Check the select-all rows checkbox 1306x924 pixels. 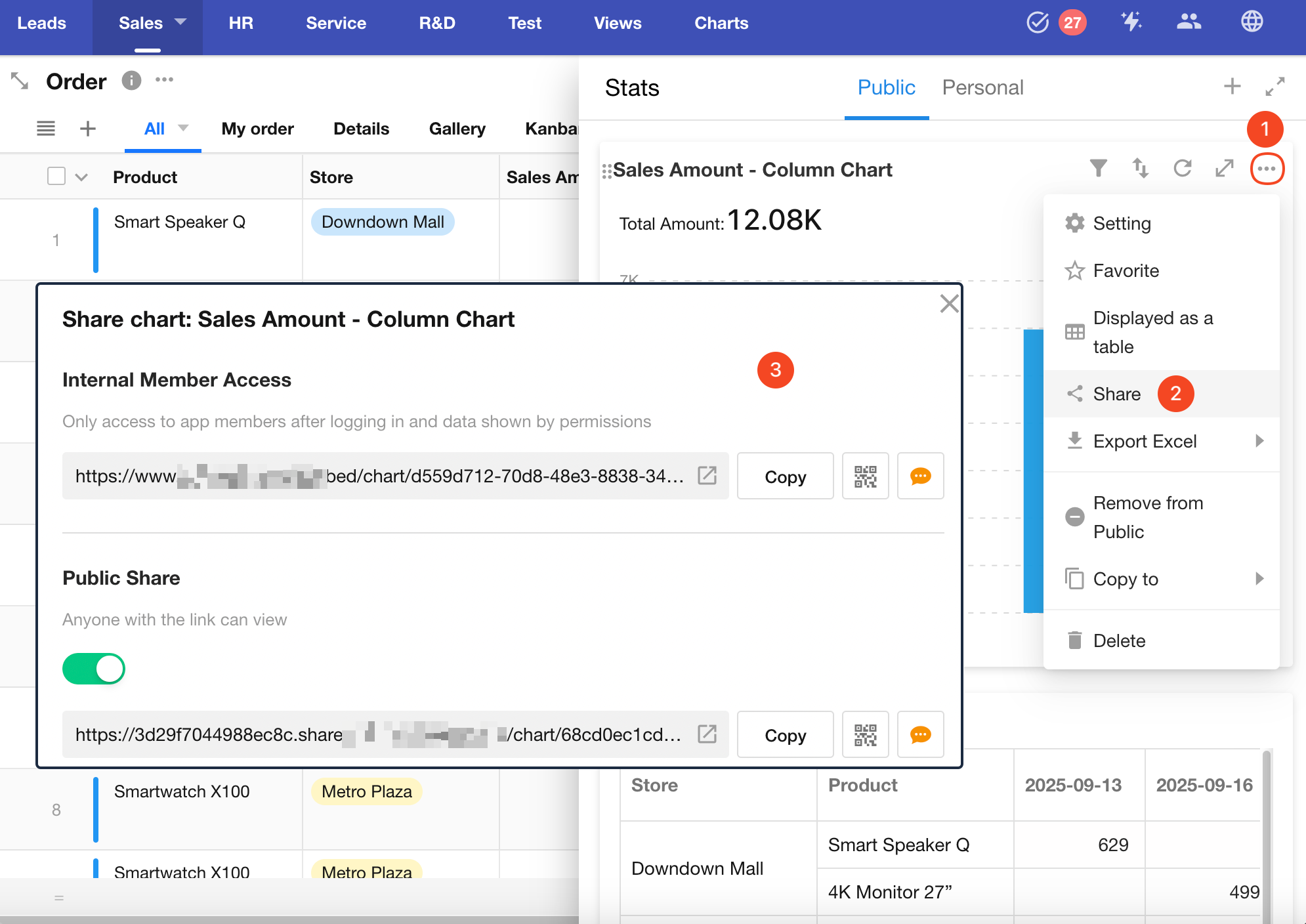click(x=56, y=177)
